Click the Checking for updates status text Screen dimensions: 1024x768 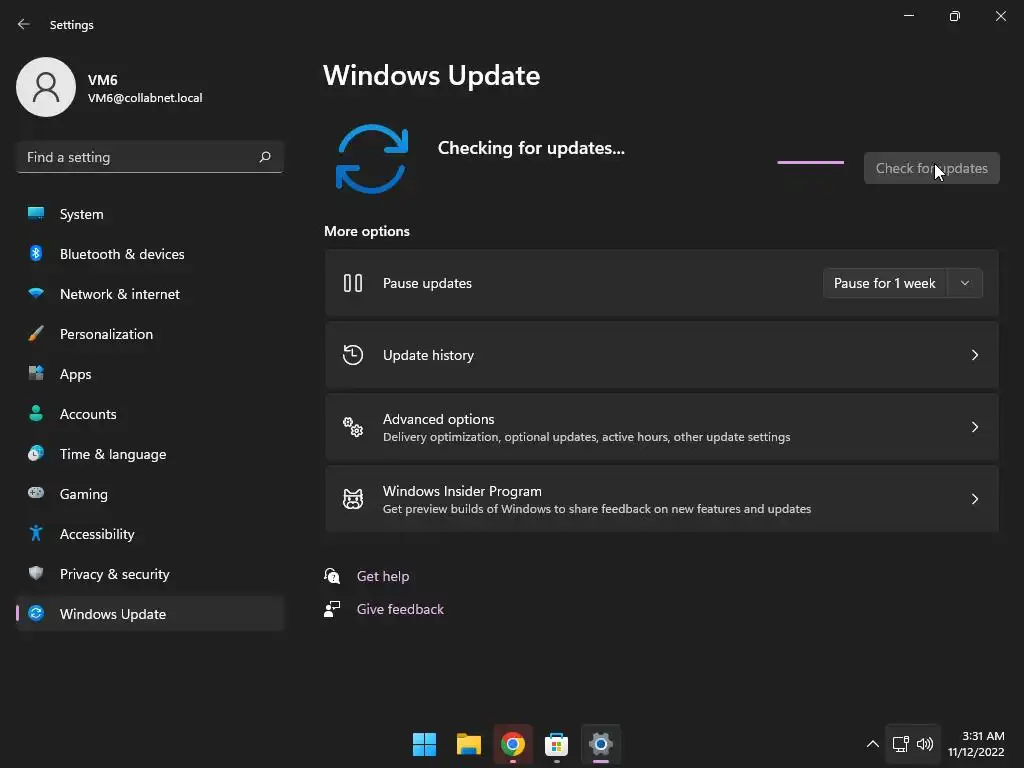click(x=531, y=148)
